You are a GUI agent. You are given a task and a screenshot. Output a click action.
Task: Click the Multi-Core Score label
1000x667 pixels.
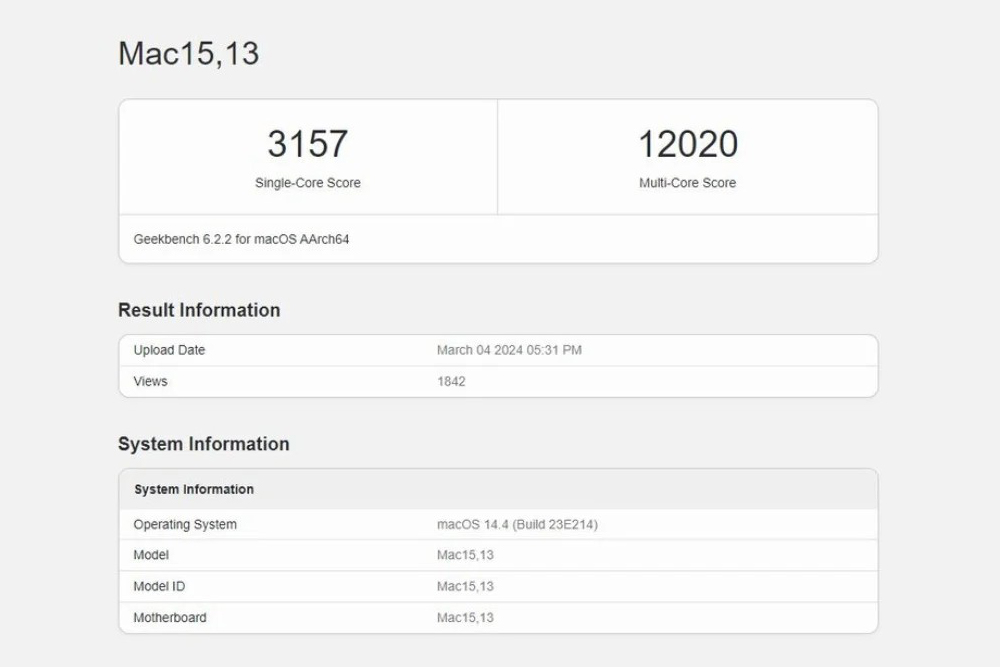pos(688,183)
